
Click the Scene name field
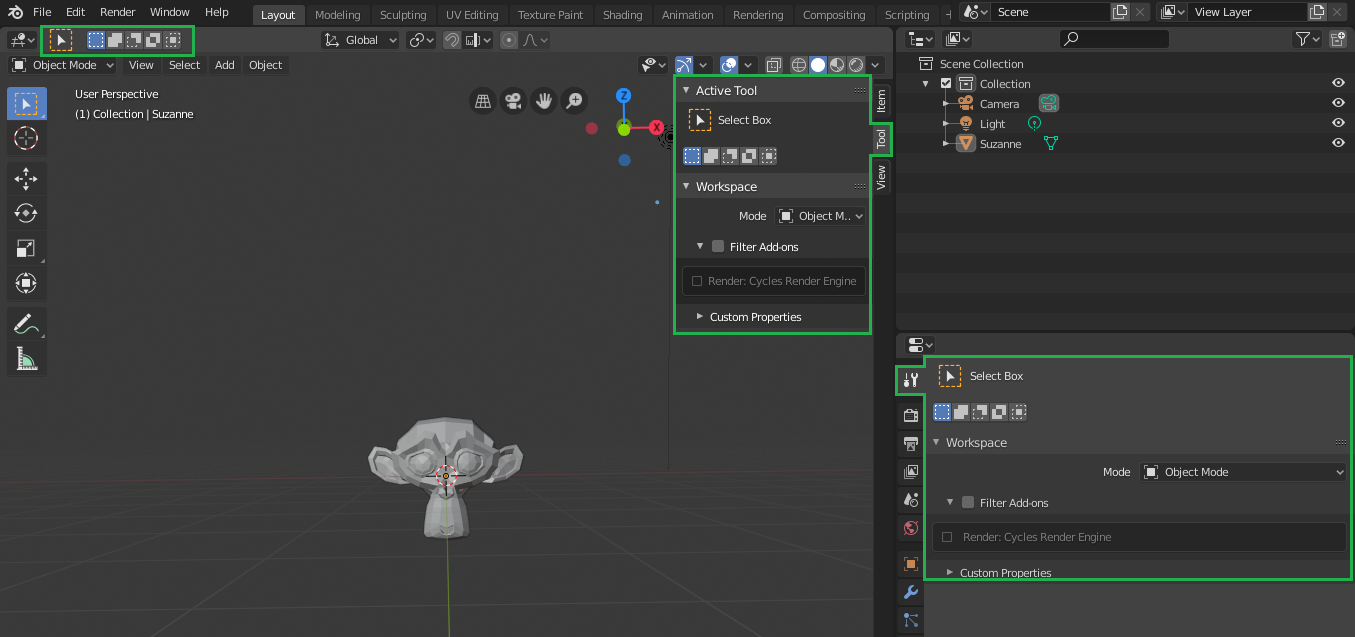pos(1051,12)
